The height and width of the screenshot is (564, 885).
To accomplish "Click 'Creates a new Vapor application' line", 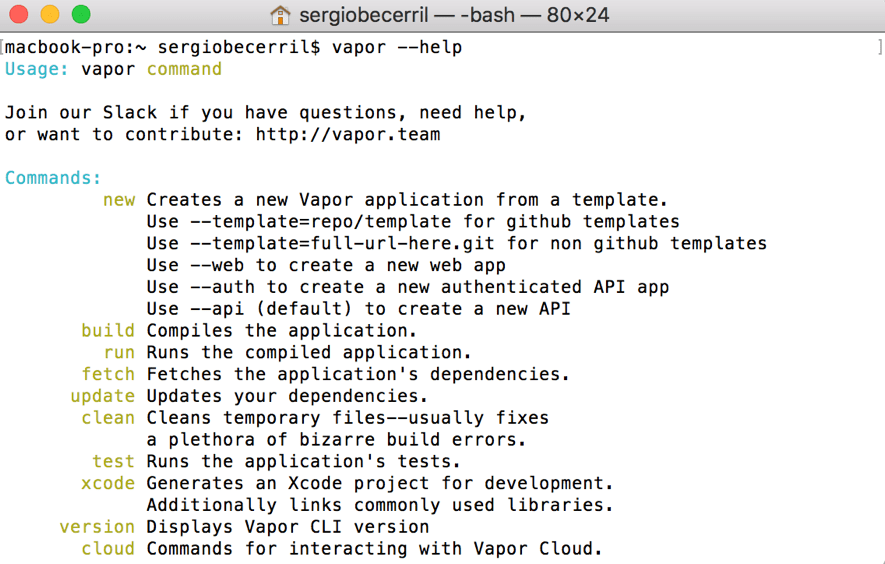I will pos(407,200).
